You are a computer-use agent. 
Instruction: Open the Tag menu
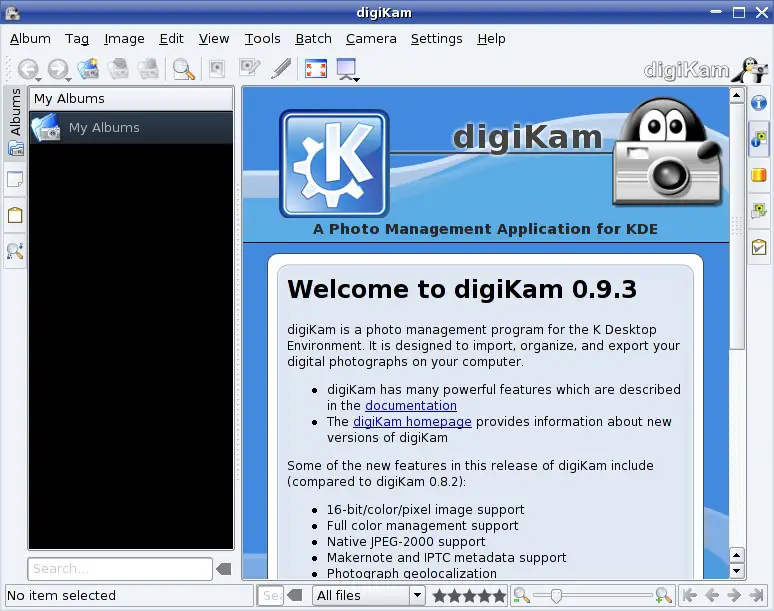tap(77, 38)
